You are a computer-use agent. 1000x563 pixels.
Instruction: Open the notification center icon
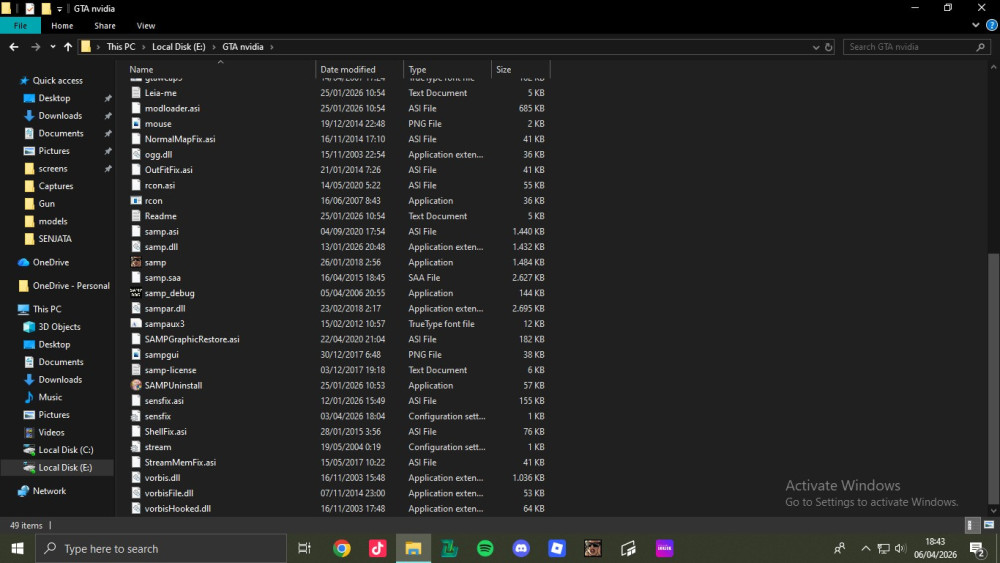[978, 548]
